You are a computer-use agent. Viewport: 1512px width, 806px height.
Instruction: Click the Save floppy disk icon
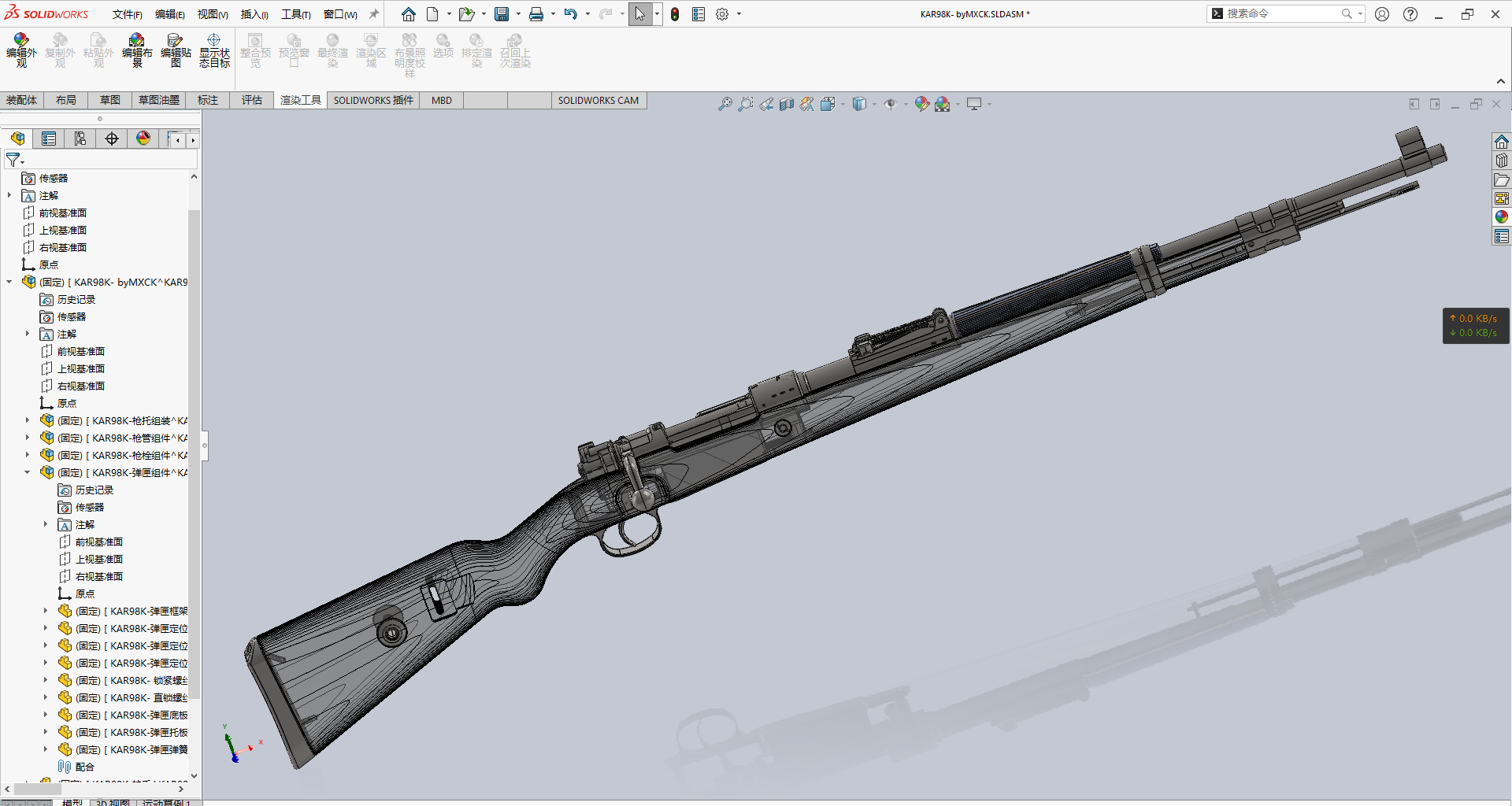[502, 14]
